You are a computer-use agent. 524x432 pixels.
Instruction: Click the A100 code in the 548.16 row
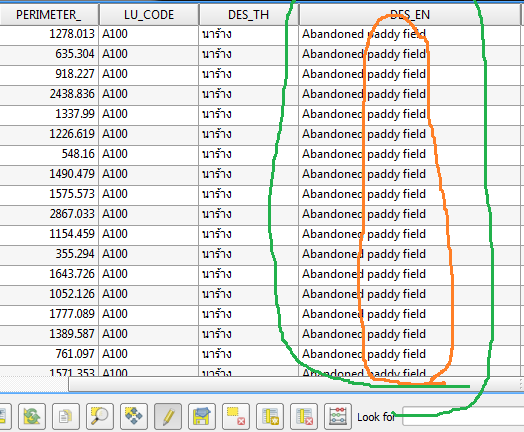(115, 154)
